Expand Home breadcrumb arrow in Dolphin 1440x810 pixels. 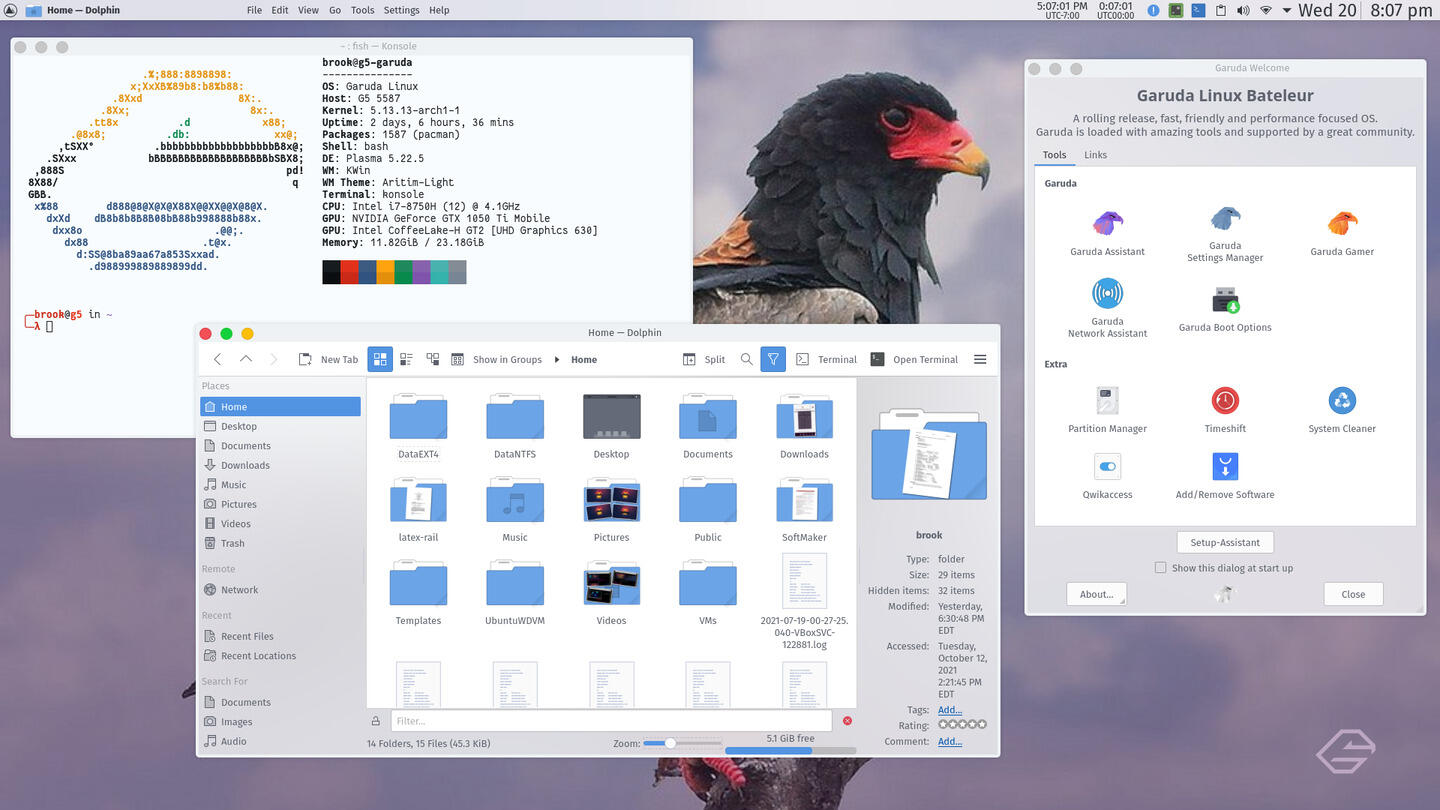(x=557, y=360)
